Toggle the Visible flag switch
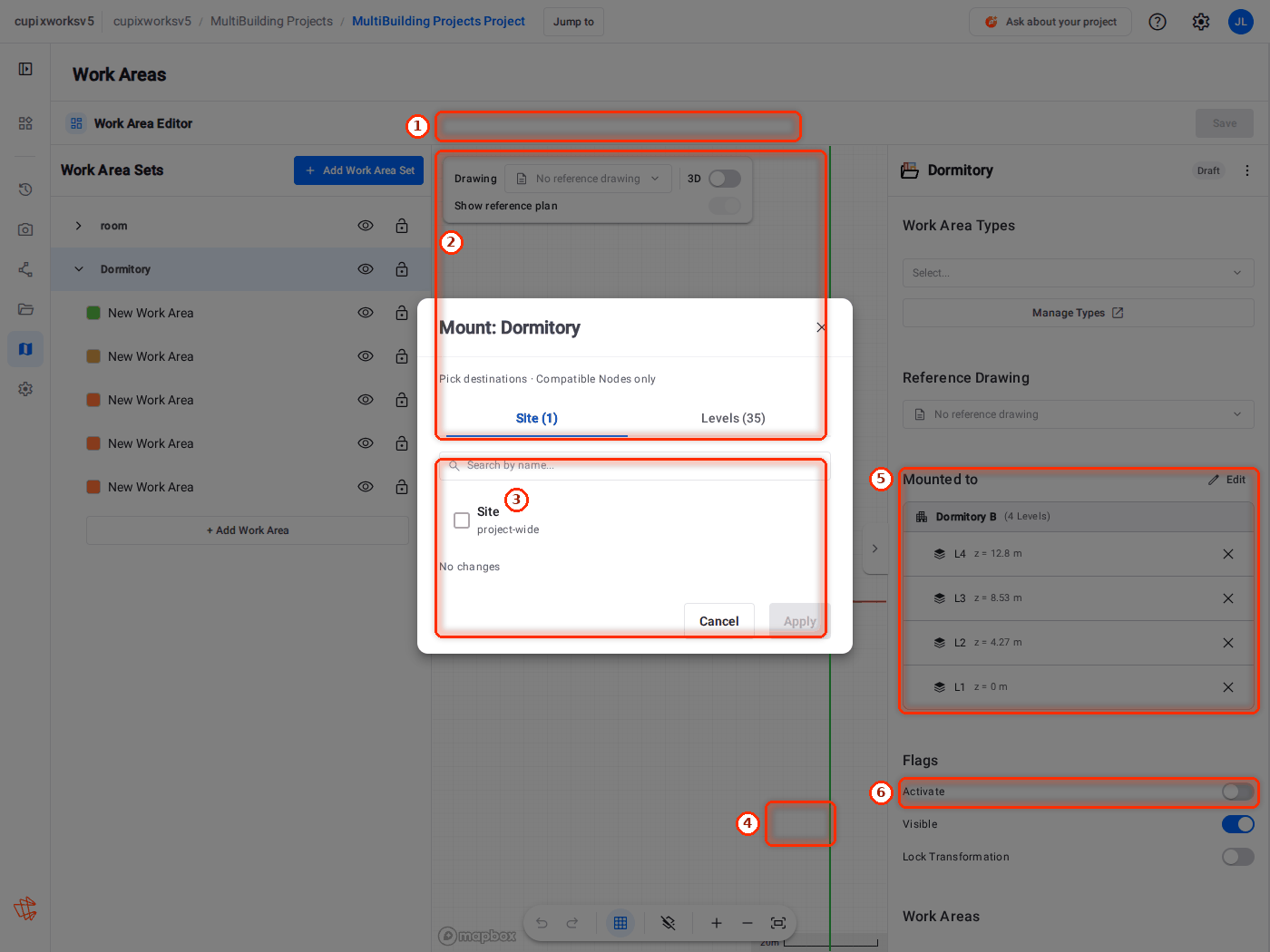Screen dimensions: 1270x952 coord(1238,824)
